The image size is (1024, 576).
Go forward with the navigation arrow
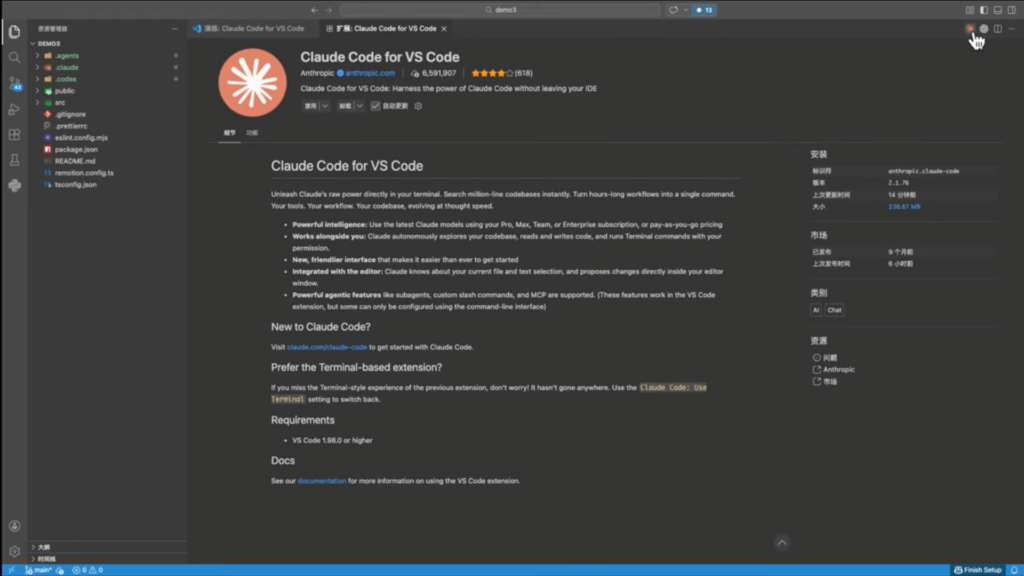click(328, 10)
